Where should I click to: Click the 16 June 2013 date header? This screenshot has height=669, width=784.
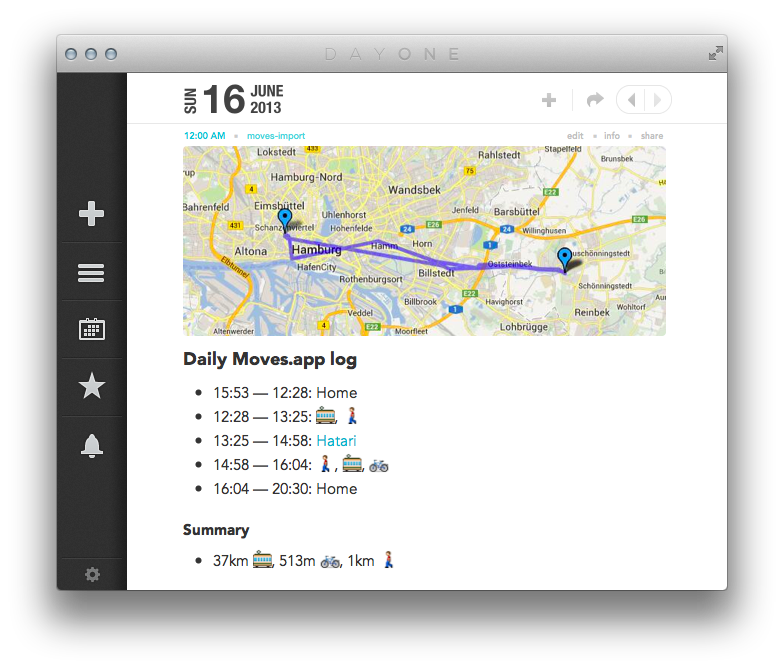click(x=233, y=99)
